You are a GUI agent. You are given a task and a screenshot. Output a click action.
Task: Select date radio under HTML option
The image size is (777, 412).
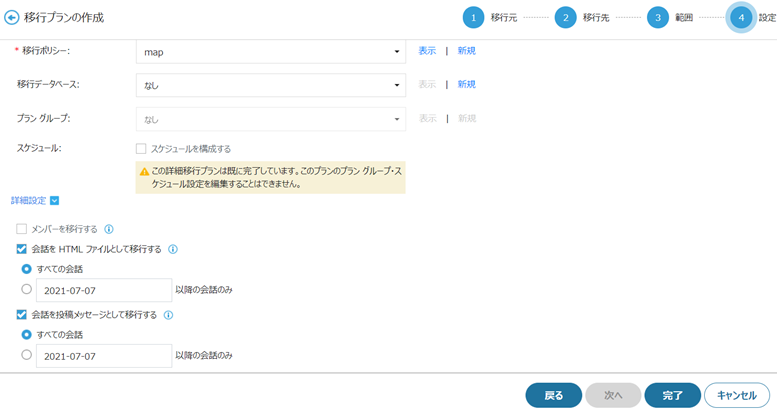[27, 289]
